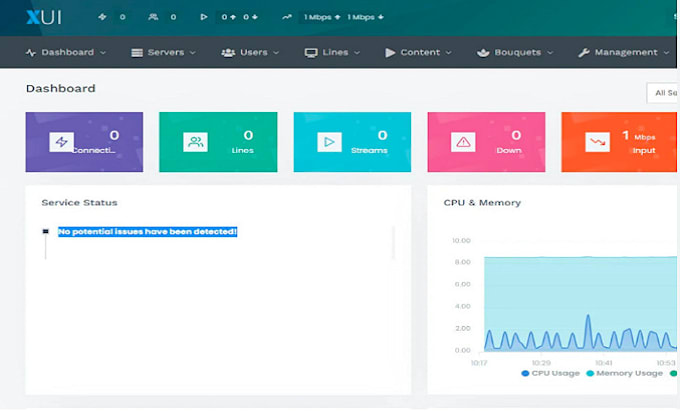This screenshot has height=411, width=680.
Task: Open the Lines menu
Action: (x=333, y=52)
